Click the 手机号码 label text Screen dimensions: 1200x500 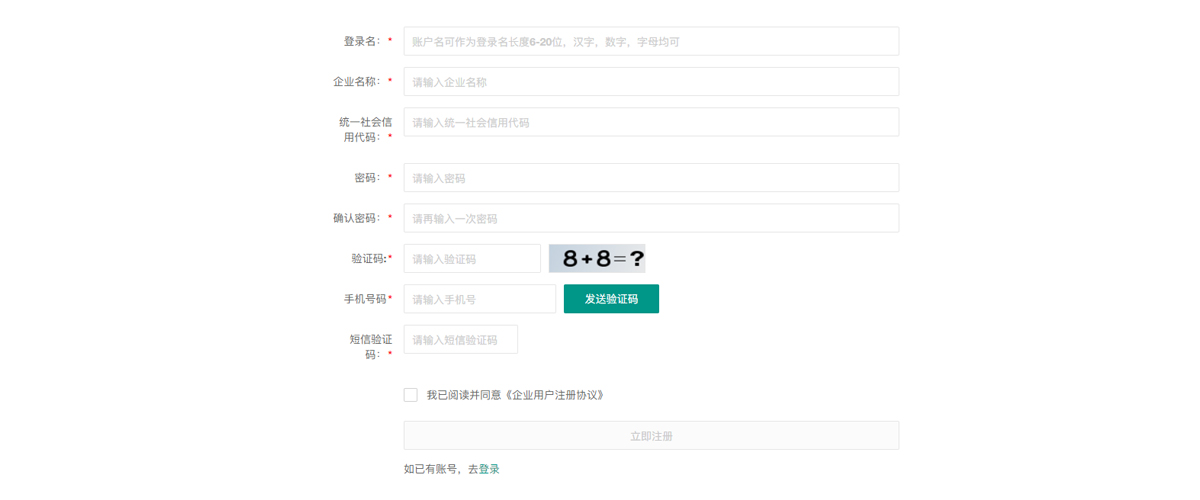pyautogui.click(x=365, y=299)
